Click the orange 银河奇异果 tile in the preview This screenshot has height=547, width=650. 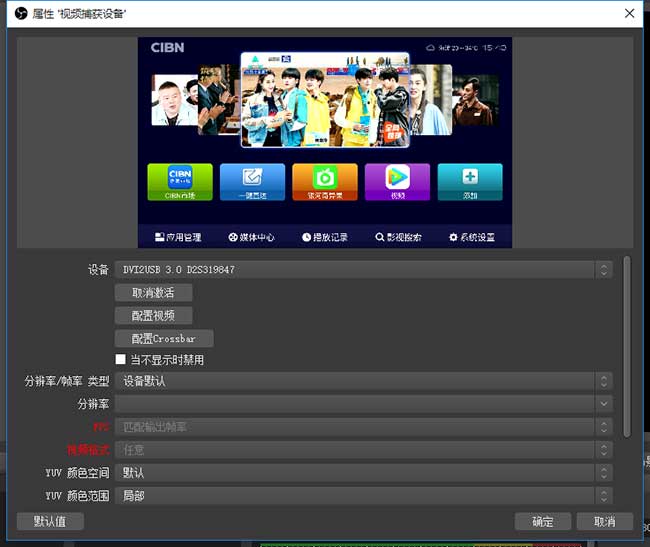pos(325,182)
